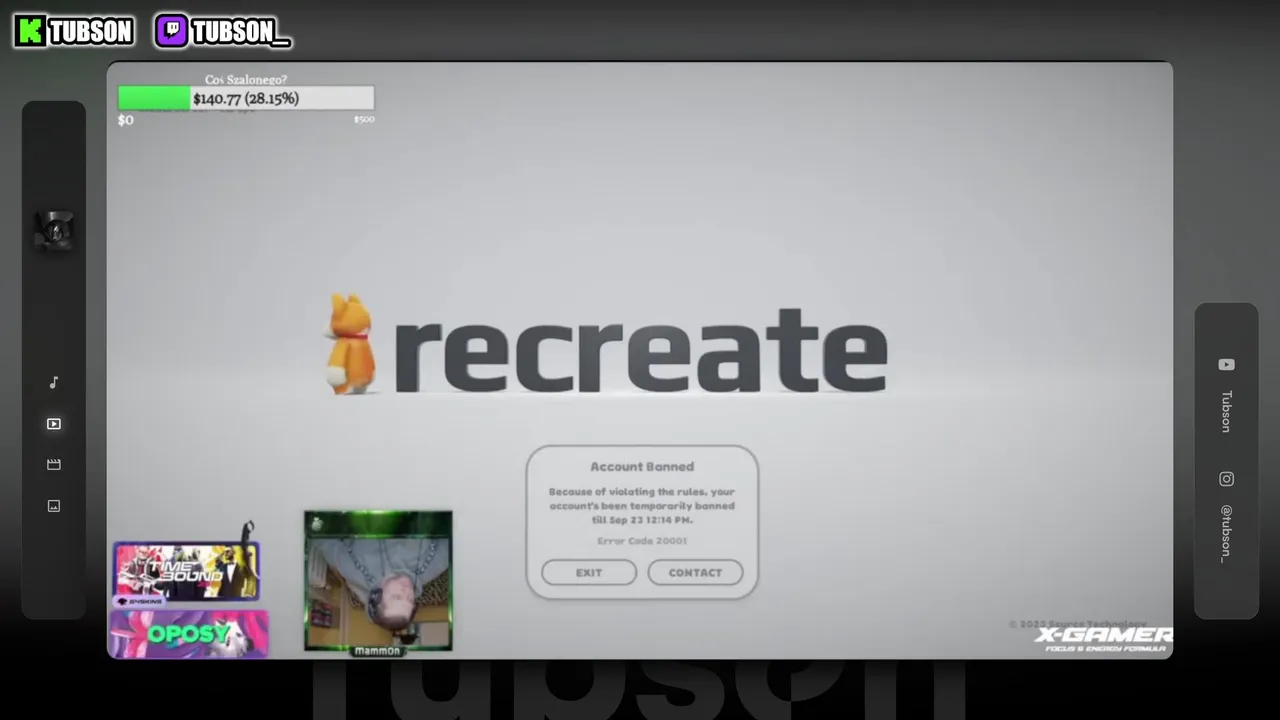Click the Time Bound banner thumbnail
The width and height of the screenshot is (1280, 720).
point(187,571)
